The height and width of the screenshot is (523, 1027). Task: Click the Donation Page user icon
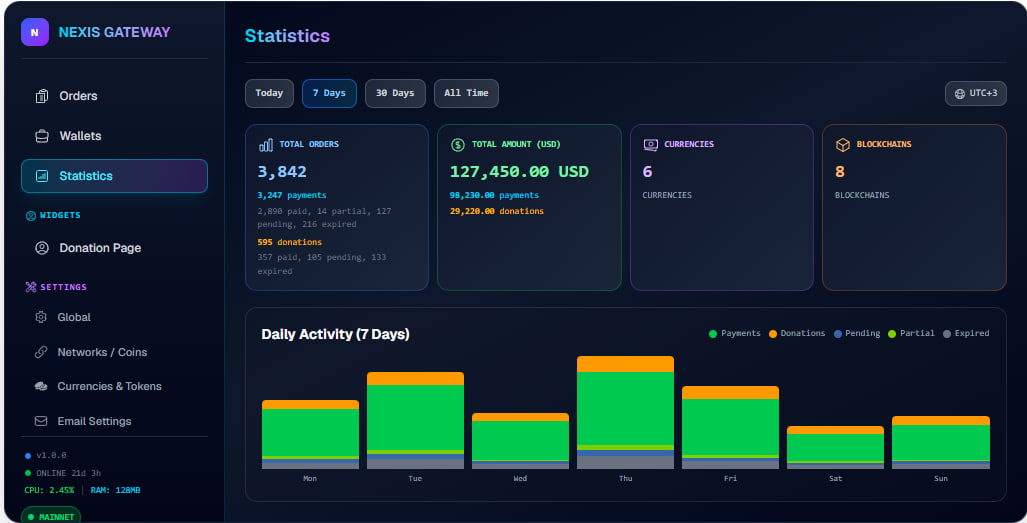(x=42, y=248)
